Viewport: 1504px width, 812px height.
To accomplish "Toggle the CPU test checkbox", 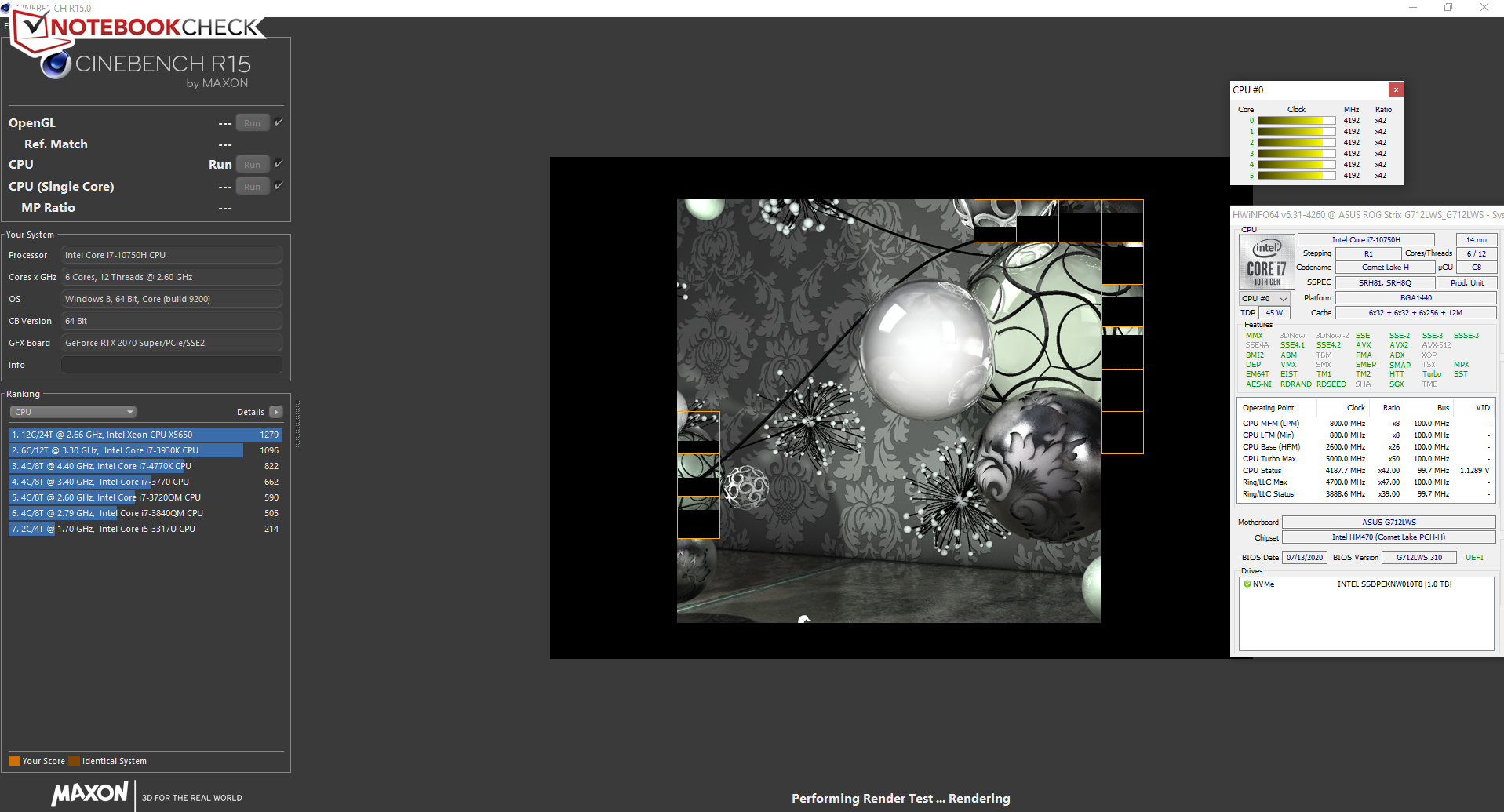I will [x=279, y=164].
